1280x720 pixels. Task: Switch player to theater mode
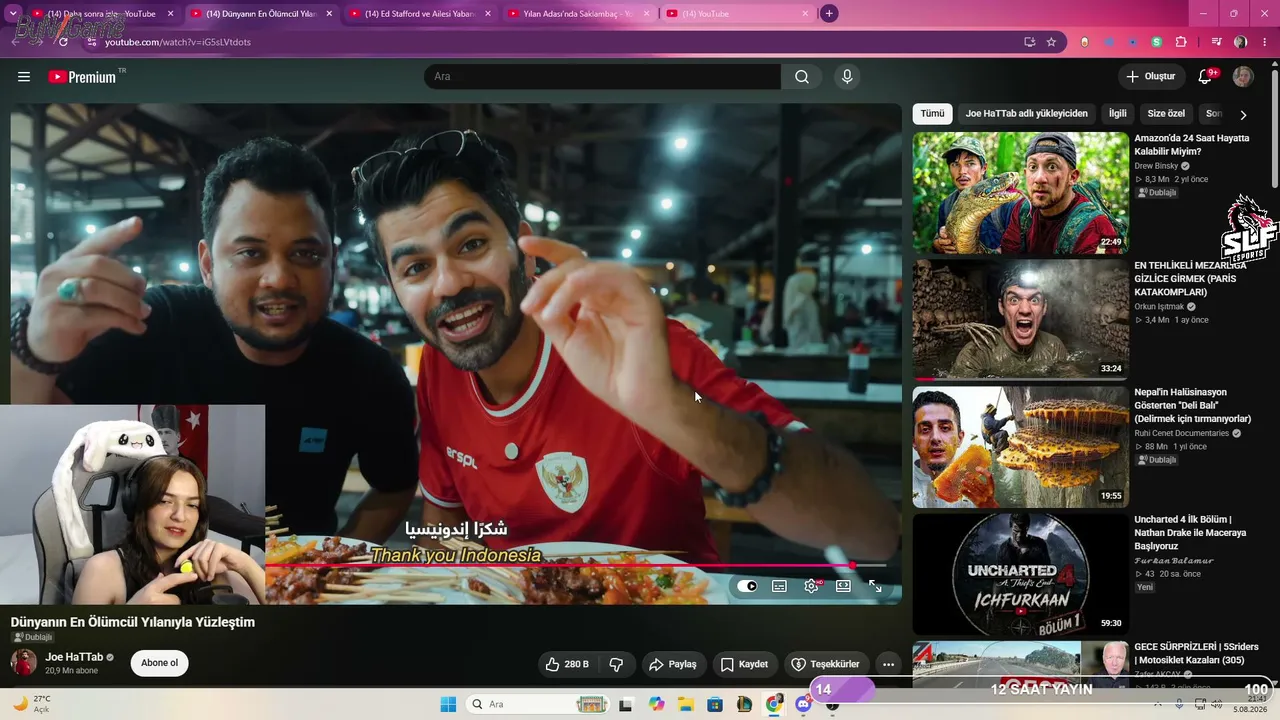pos(843,586)
